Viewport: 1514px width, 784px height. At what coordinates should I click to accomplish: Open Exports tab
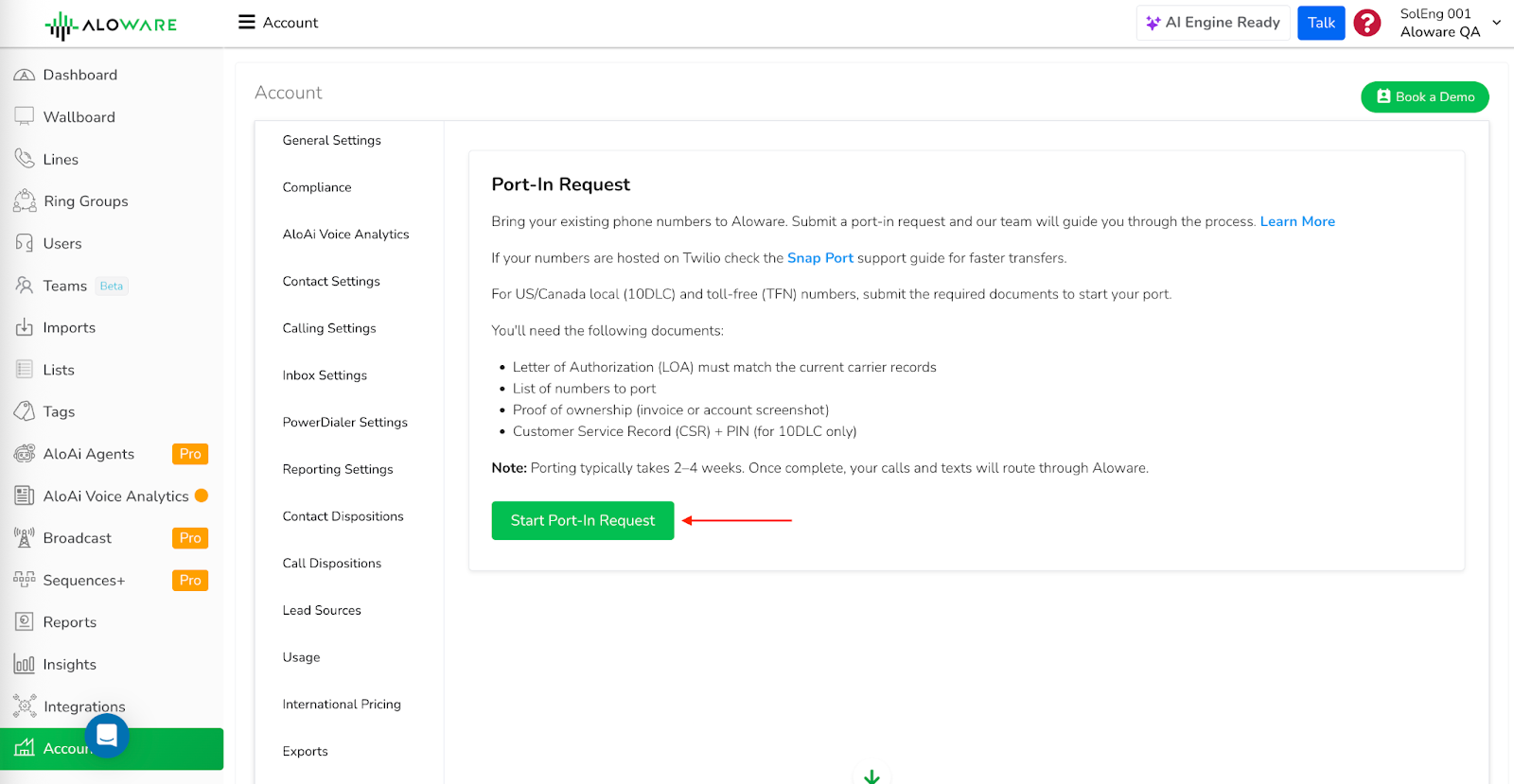coord(306,751)
